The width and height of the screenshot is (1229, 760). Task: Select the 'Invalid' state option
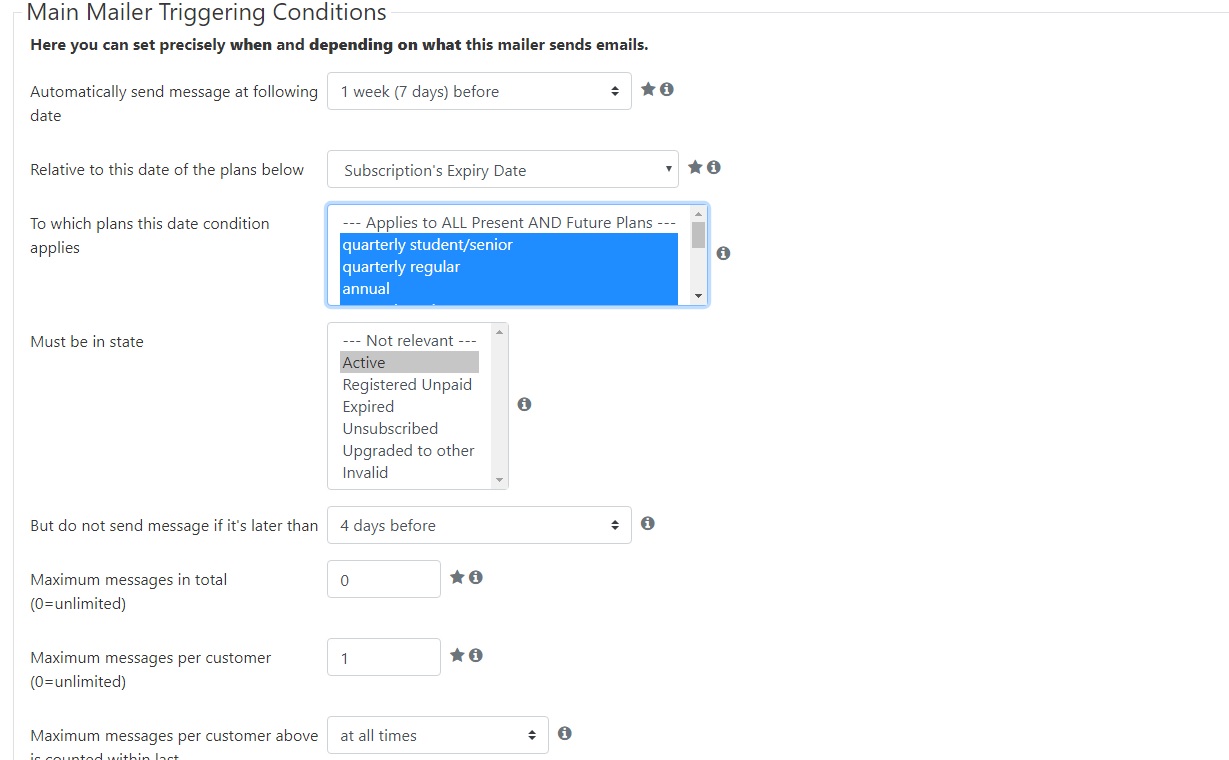point(410,472)
